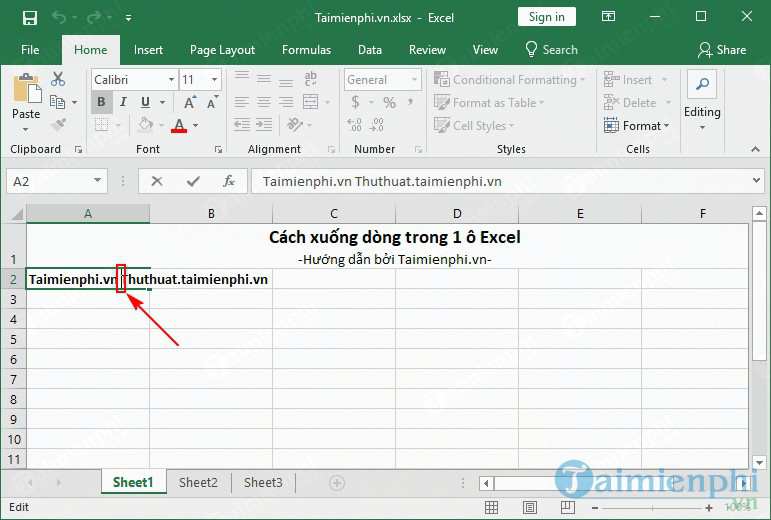Switch to the Insert tab
Image resolution: width=771 pixels, height=520 pixels.
(x=148, y=50)
